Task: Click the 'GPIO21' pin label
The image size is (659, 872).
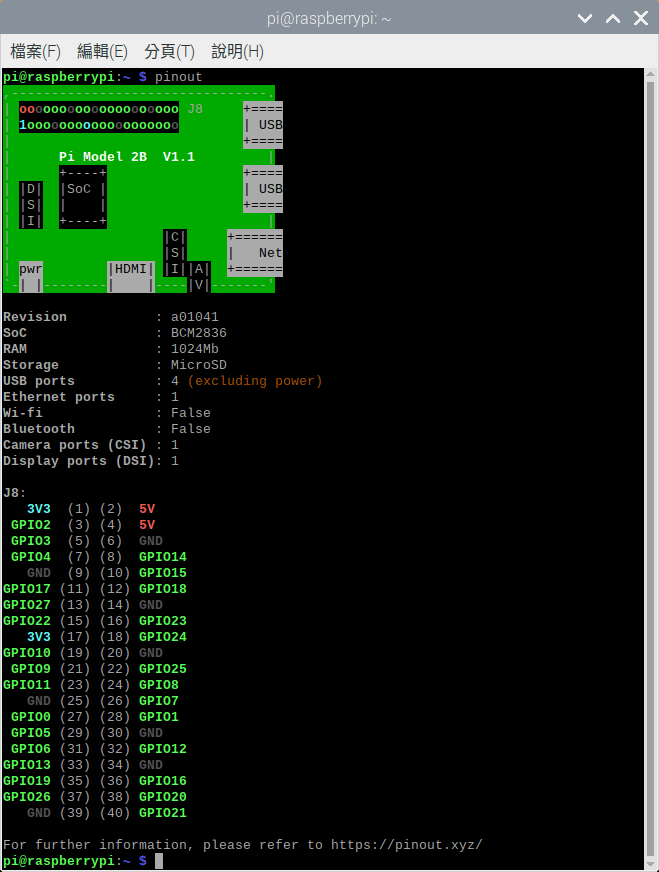Action: [x=163, y=813]
